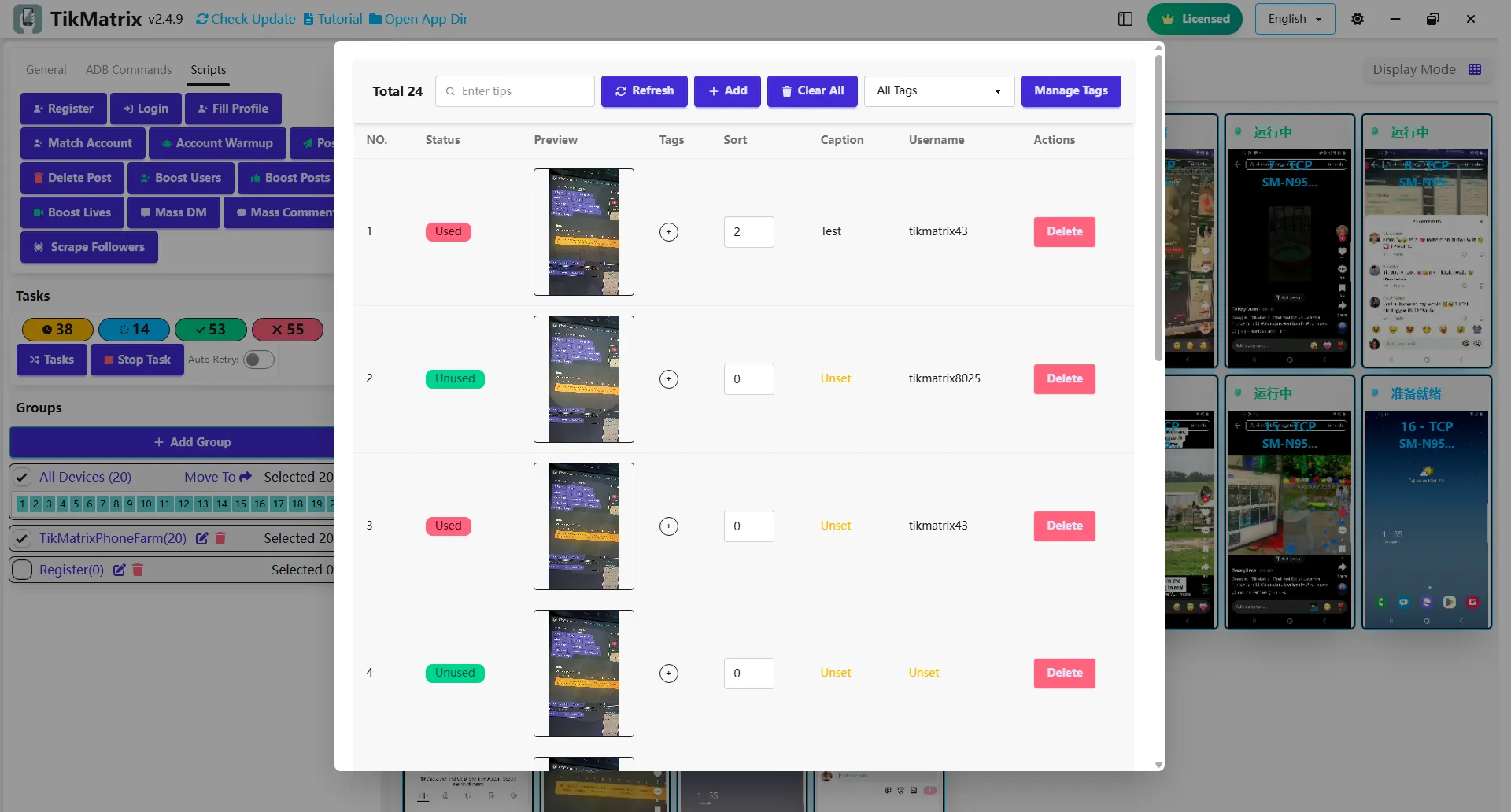This screenshot has width=1511, height=812.
Task: Open the theme settings sun icon
Action: [x=1357, y=19]
